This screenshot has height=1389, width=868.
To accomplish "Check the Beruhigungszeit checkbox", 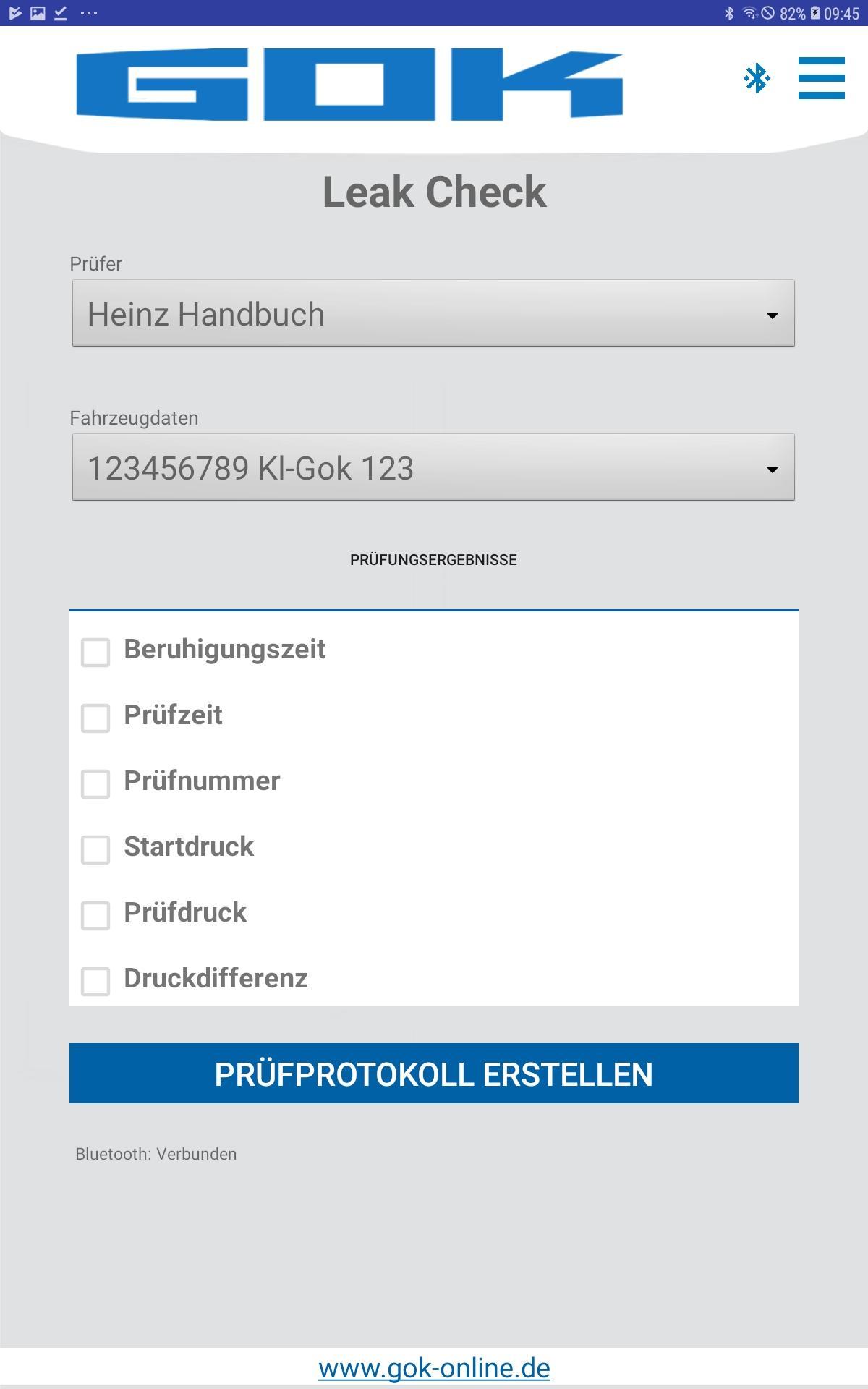I will pyautogui.click(x=95, y=652).
